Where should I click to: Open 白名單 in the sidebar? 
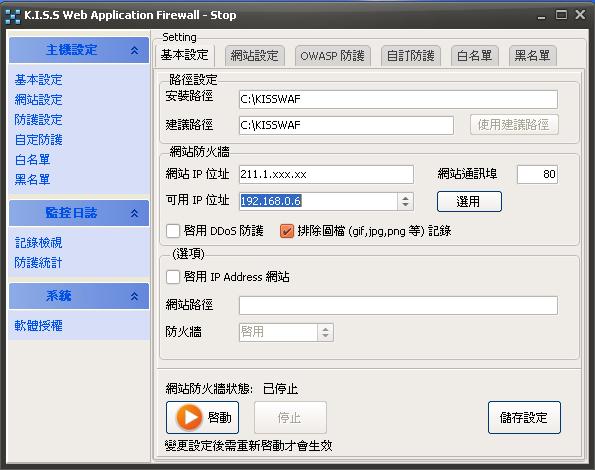32,160
